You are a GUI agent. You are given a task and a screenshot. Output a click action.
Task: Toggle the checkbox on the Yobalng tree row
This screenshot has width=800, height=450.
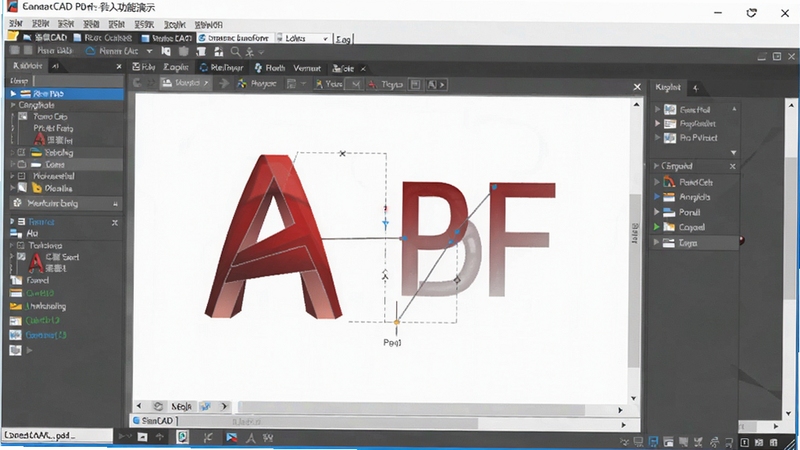(x=21, y=152)
